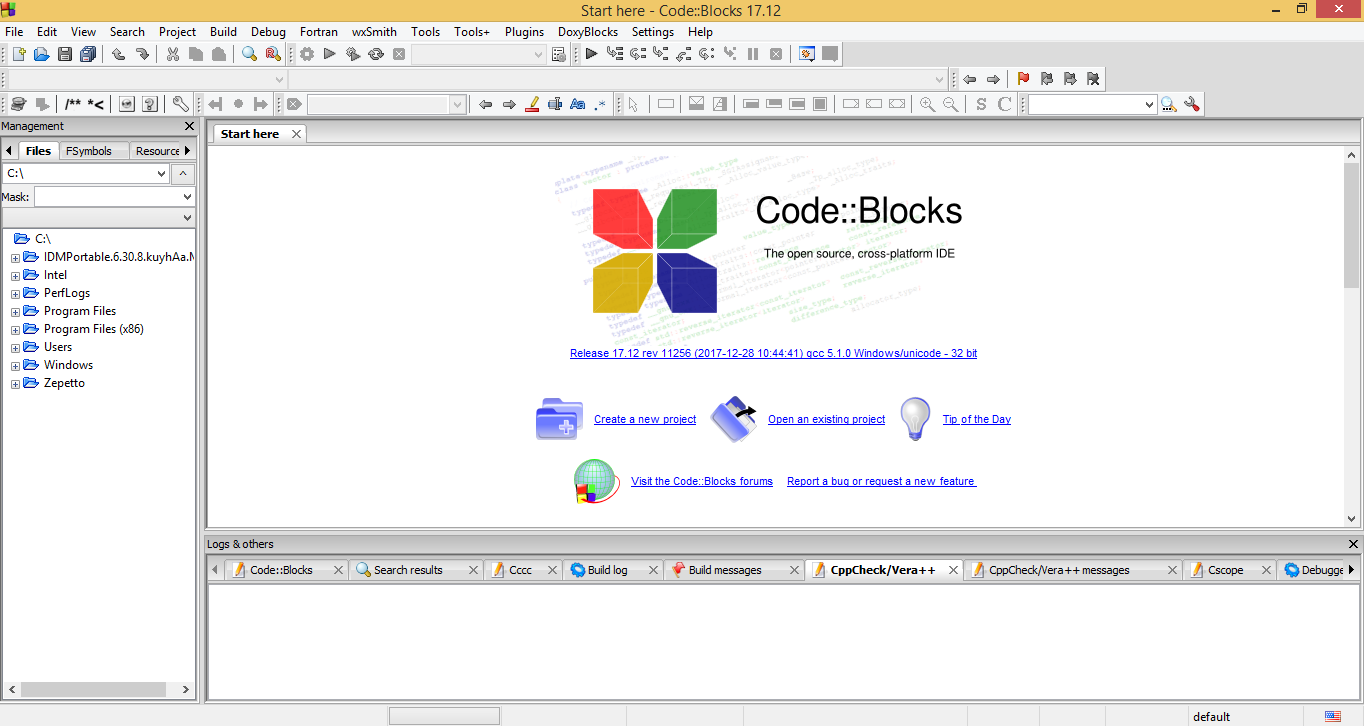Screen dimensions: 1364x726
Task: Click the Start here page vertical scrollbar
Action: tap(1352, 337)
